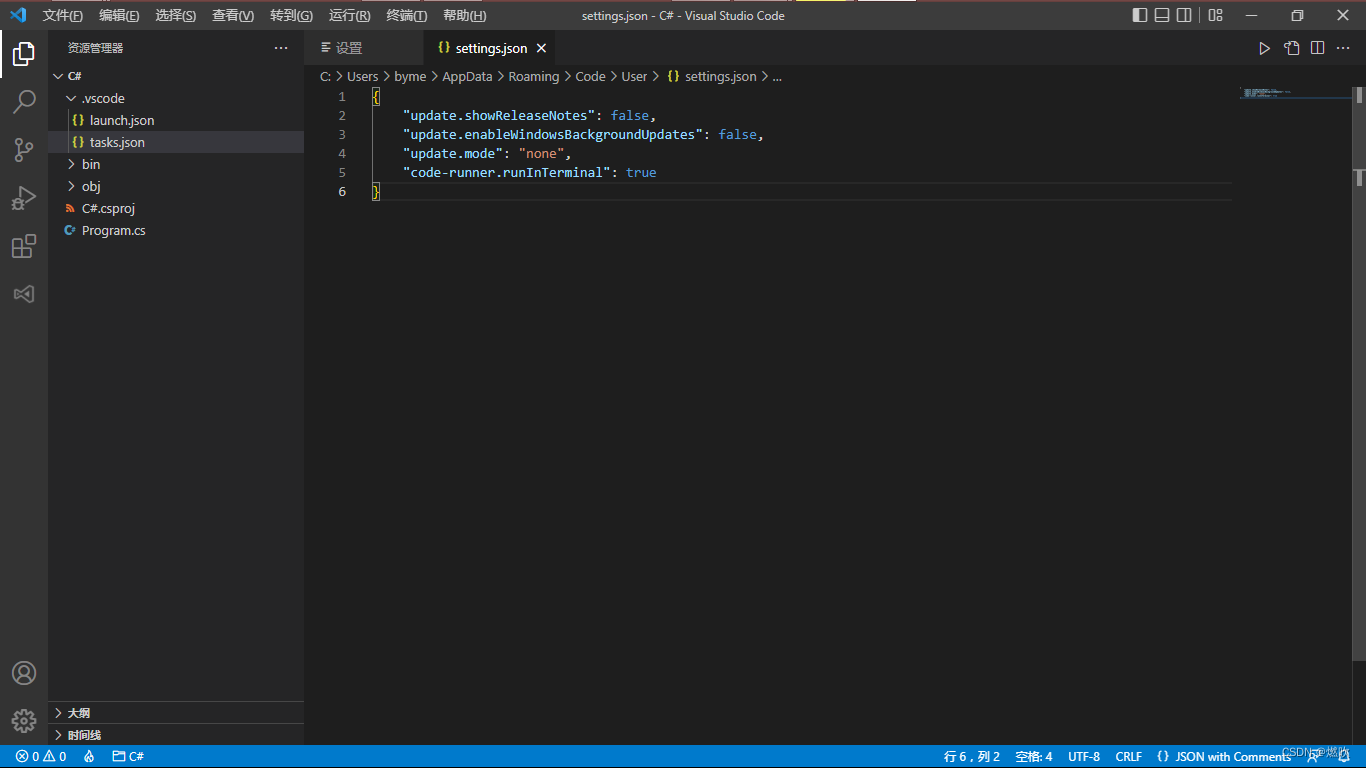
Task: Click the 空格: 4 indentation setting
Action: pyautogui.click(x=1034, y=757)
